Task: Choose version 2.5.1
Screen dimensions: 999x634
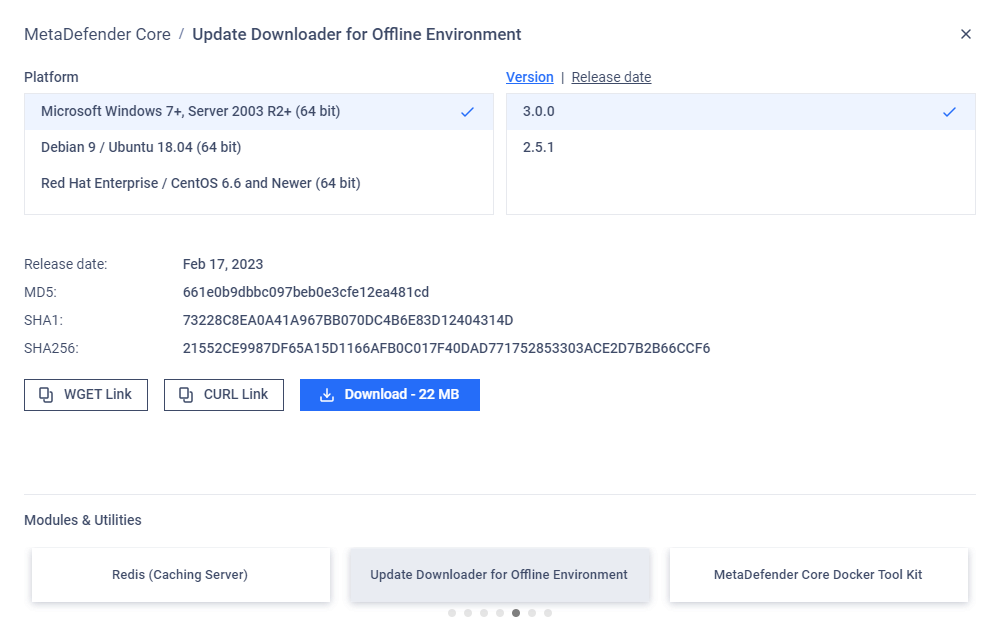Action: pos(740,147)
